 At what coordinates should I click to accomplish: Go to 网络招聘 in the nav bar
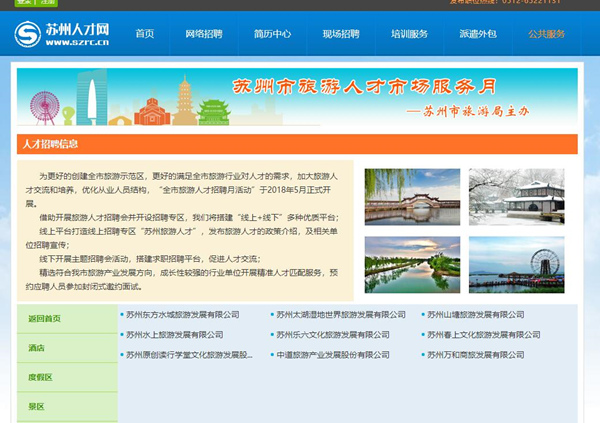tap(204, 34)
